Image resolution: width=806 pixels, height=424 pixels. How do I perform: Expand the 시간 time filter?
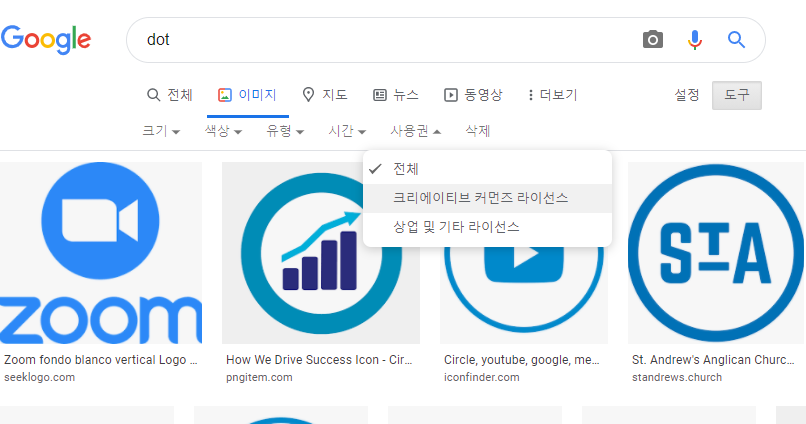point(347,131)
